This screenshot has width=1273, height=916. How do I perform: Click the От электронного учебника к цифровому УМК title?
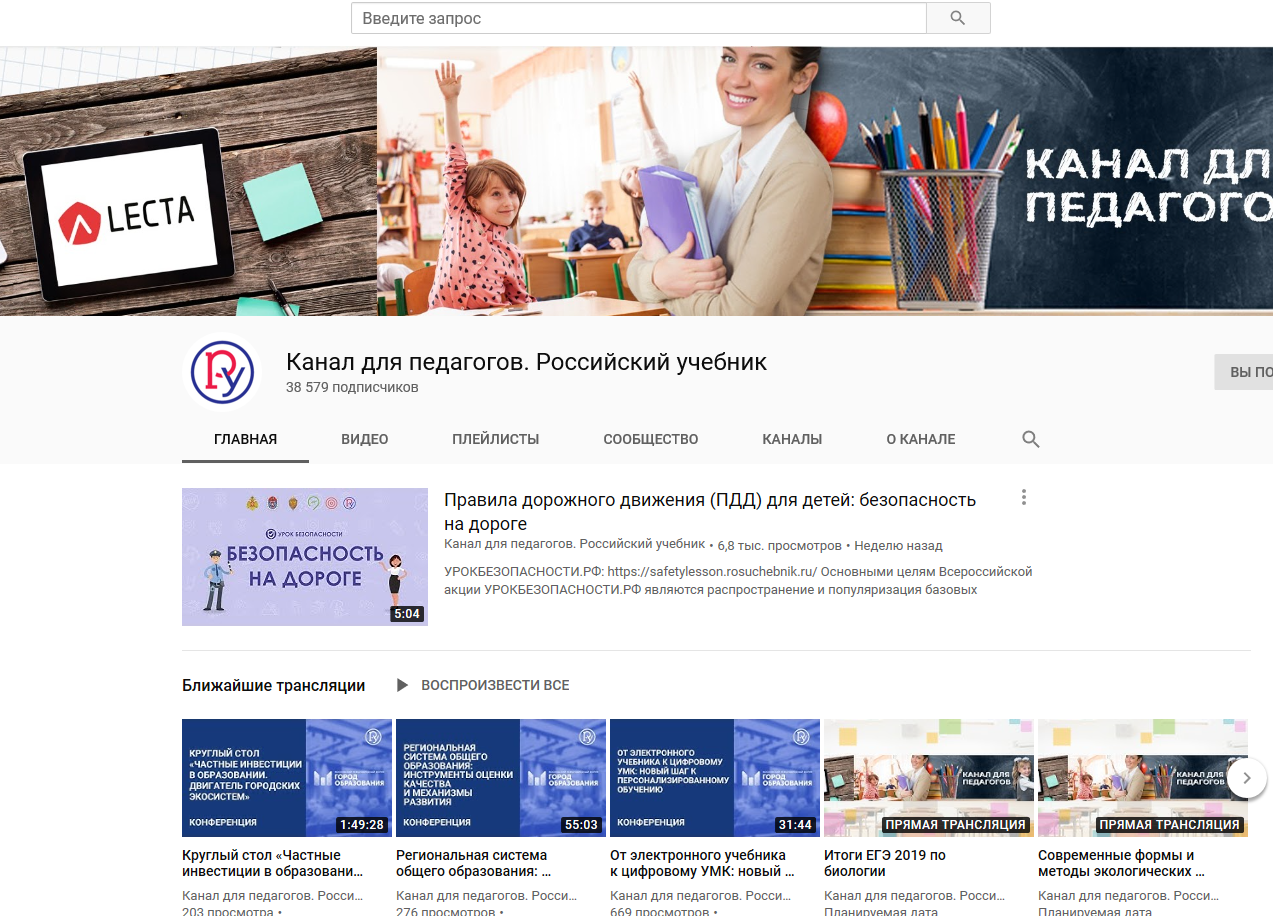(704, 863)
